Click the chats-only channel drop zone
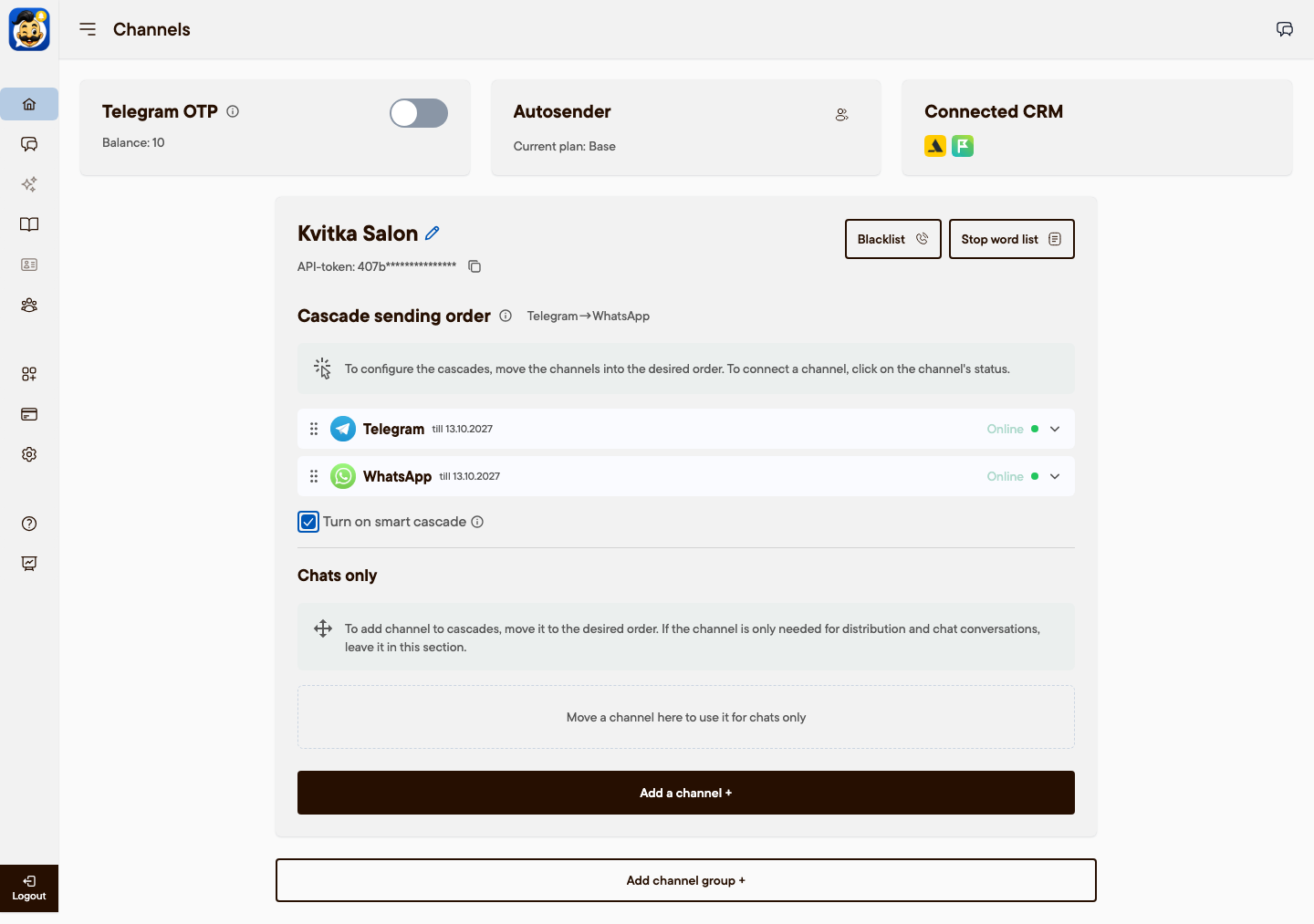The height and width of the screenshot is (924, 1314). (686, 717)
